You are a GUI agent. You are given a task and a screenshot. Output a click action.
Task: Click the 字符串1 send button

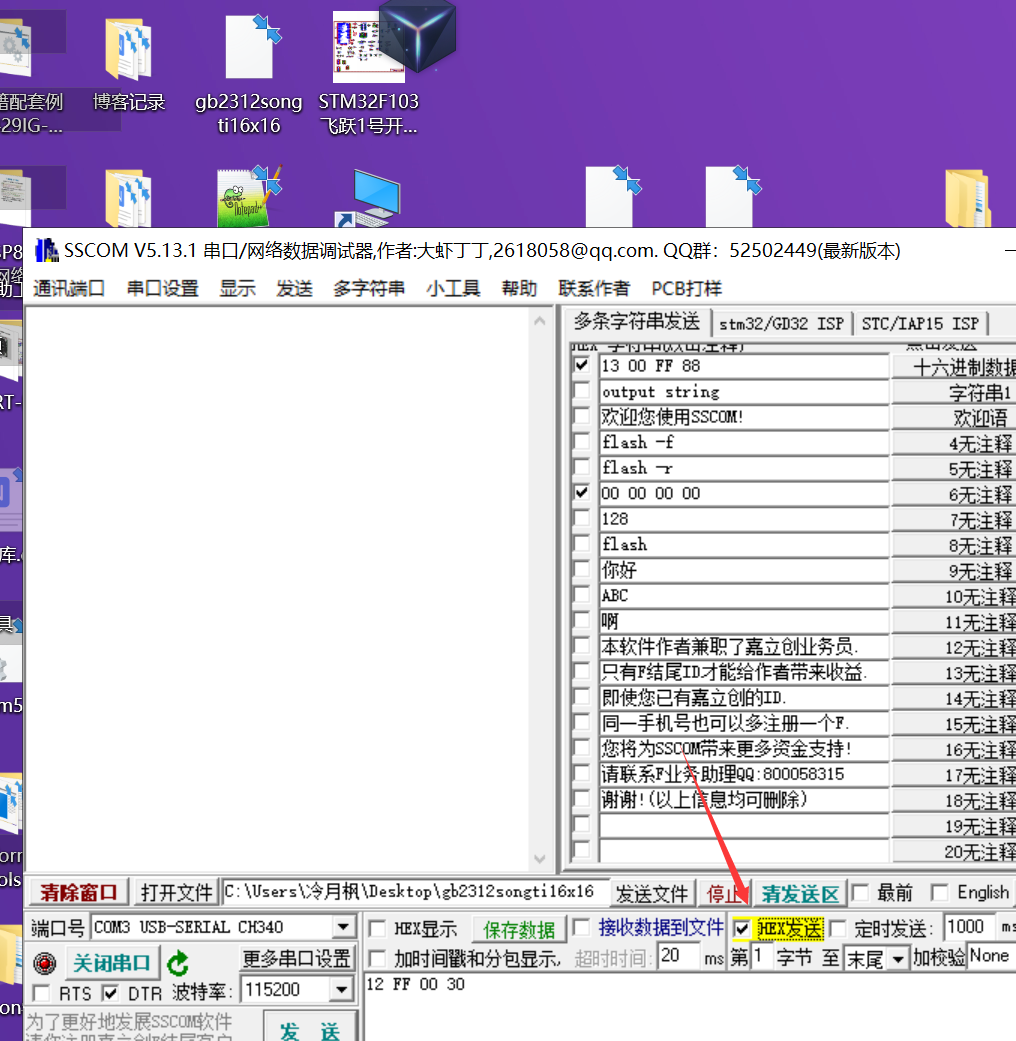[x=954, y=392]
